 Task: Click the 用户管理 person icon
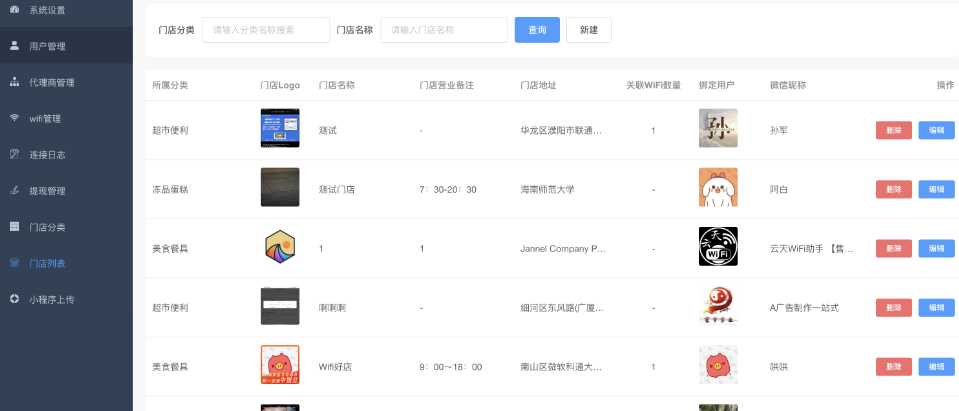pyautogui.click(x=15, y=46)
